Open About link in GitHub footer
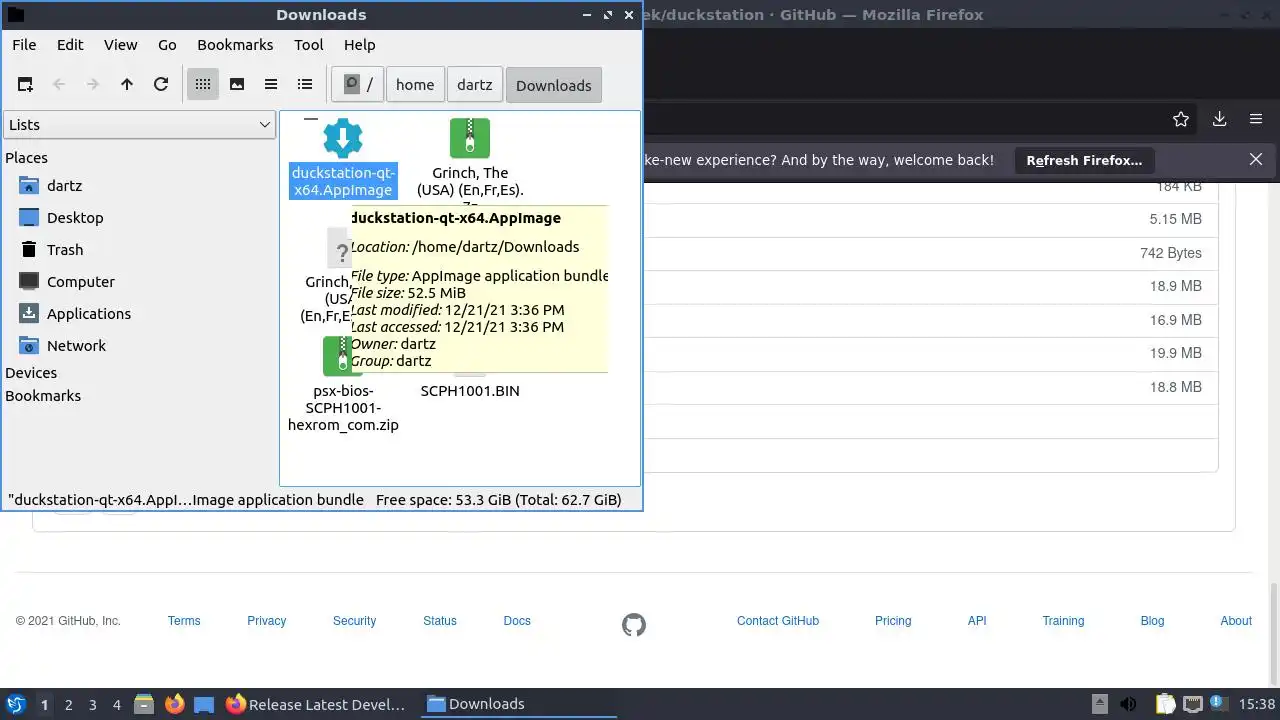The width and height of the screenshot is (1280, 720). point(1236,621)
